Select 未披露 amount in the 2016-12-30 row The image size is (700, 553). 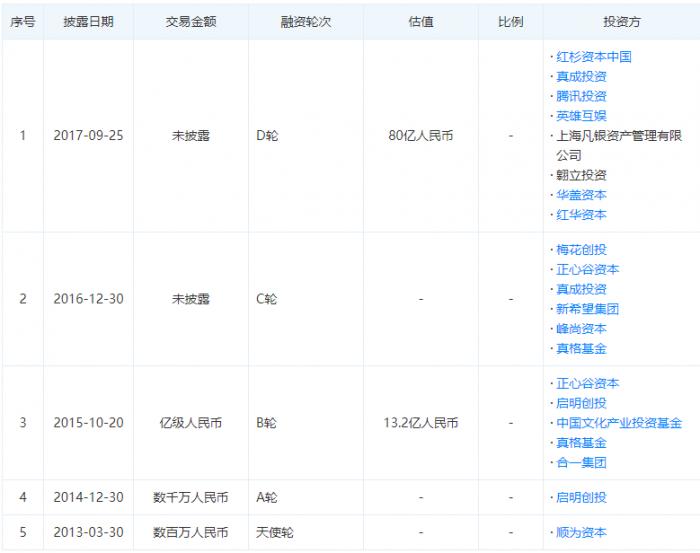[191, 299]
